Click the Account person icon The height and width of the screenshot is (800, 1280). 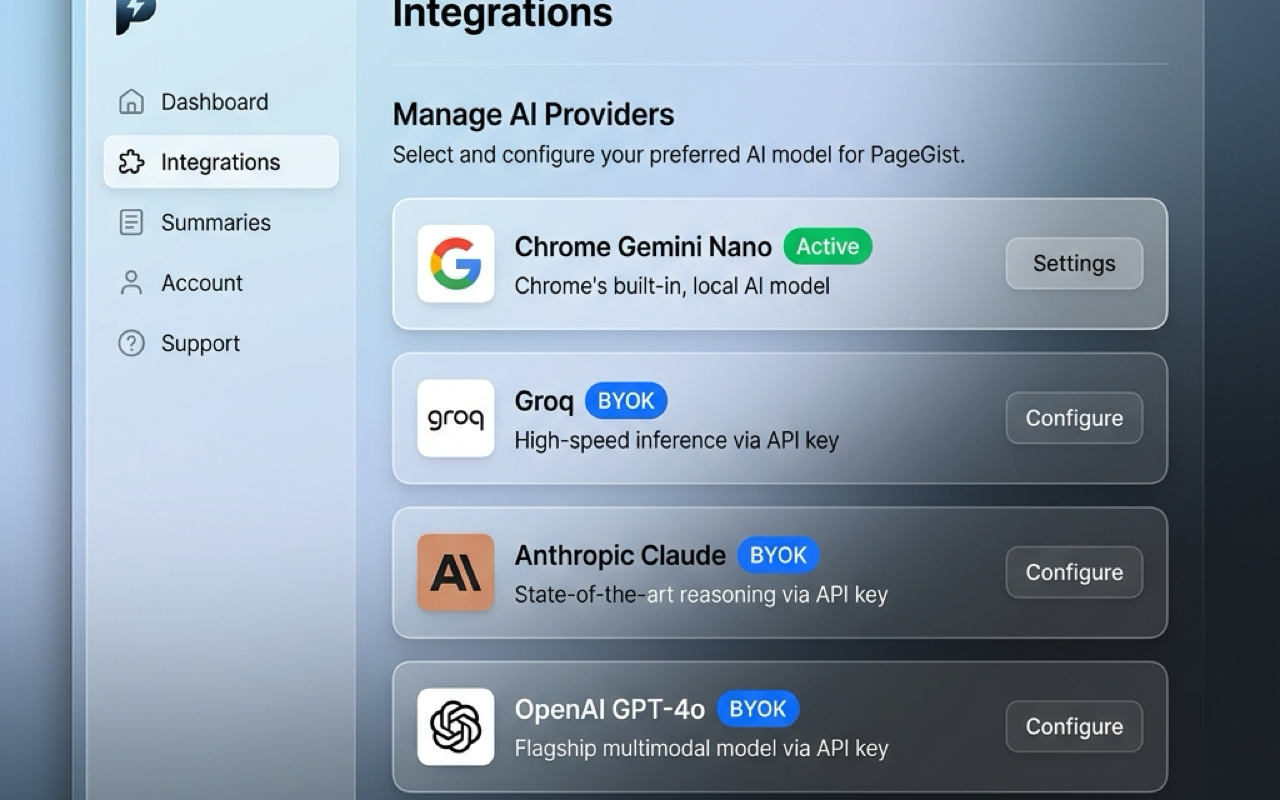[131, 283]
